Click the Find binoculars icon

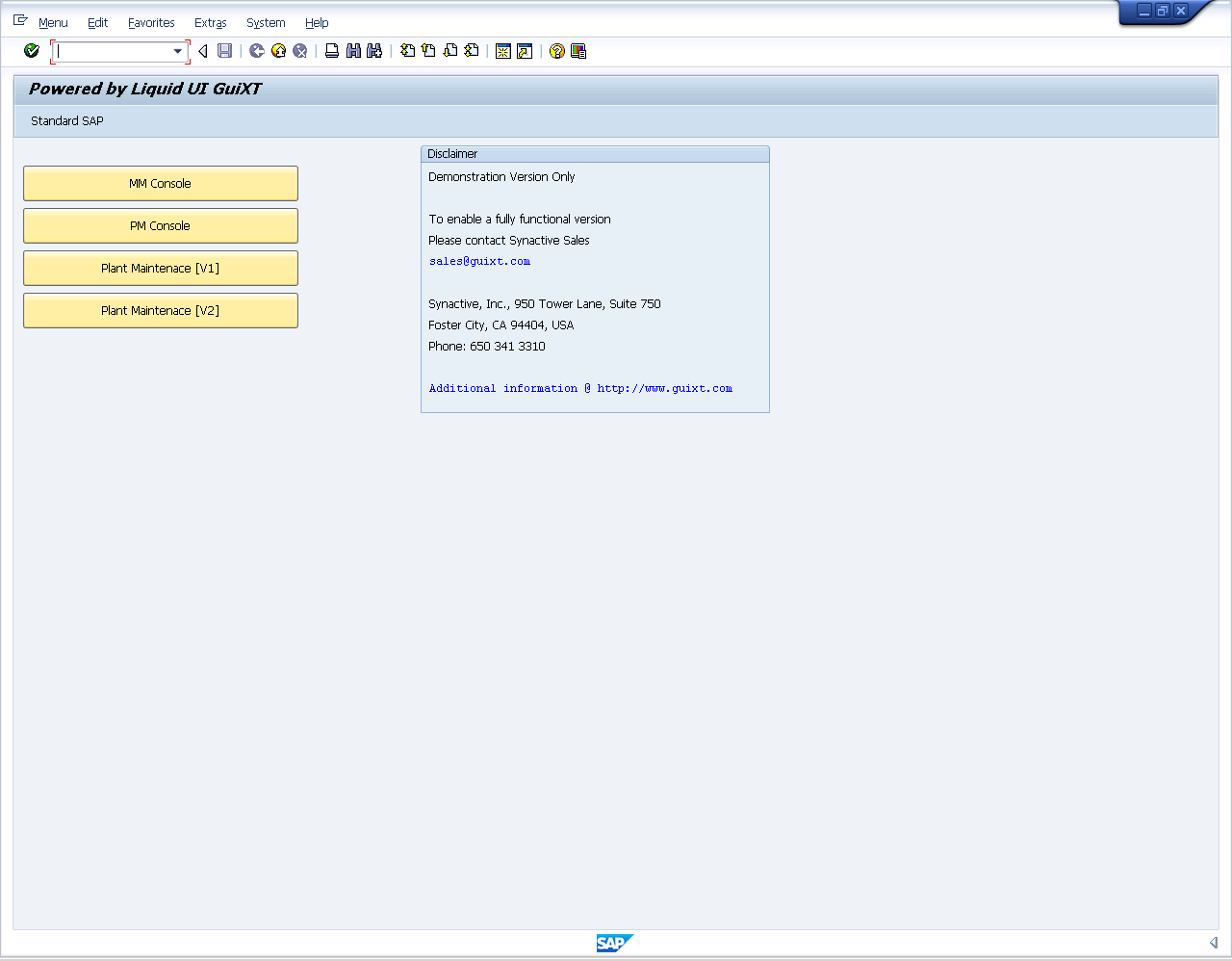pyautogui.click(x=353, y=51)
